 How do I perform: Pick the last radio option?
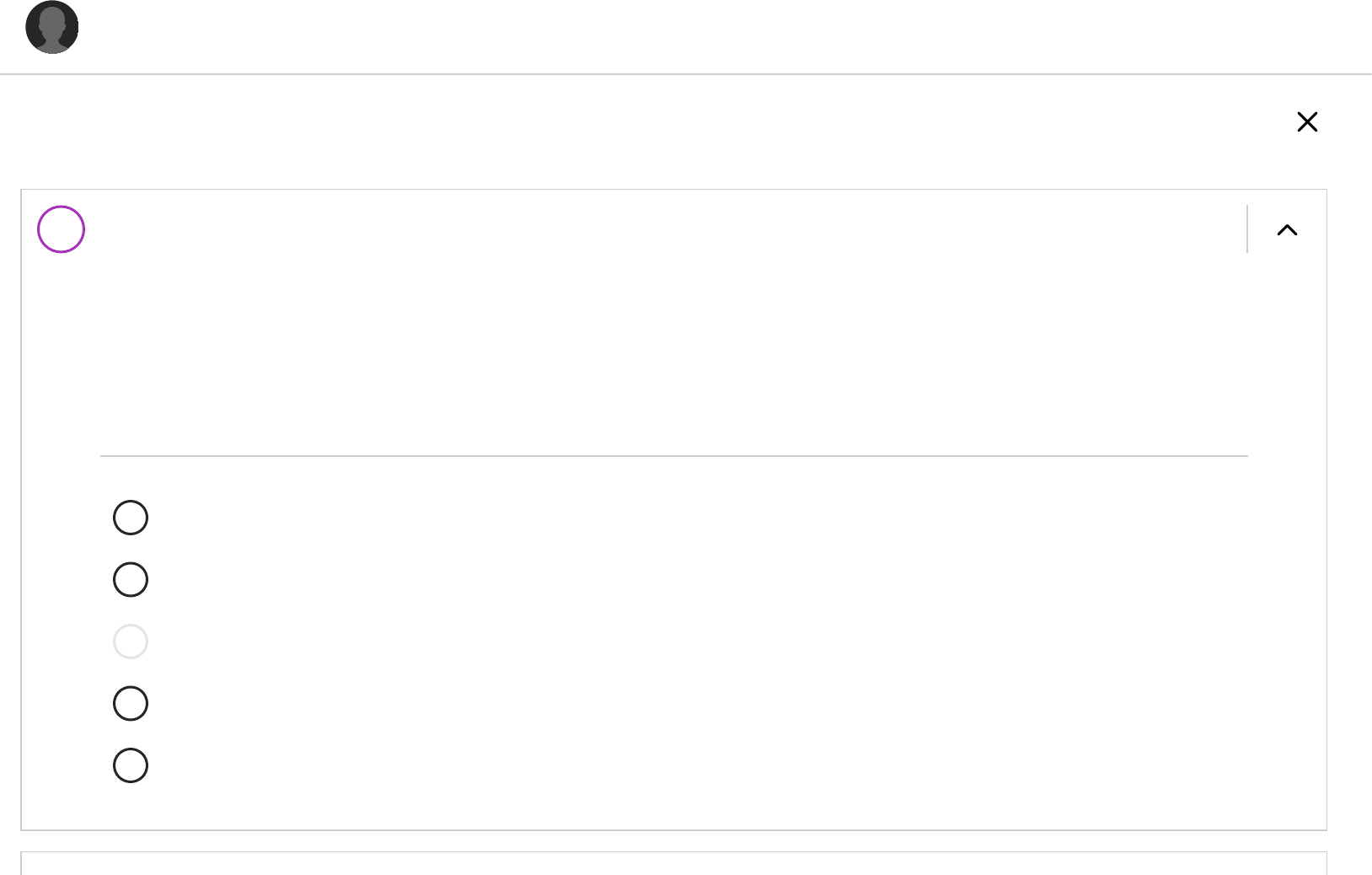tap(131, 765)
